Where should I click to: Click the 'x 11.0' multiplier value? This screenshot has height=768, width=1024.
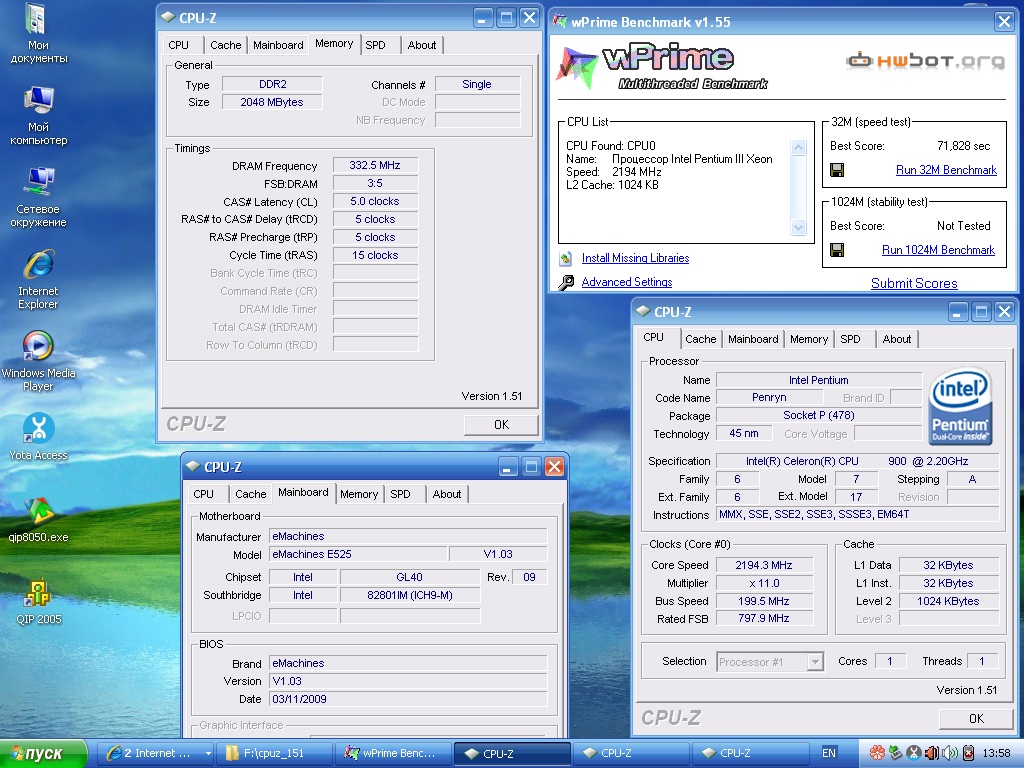[x=764, y=583]
